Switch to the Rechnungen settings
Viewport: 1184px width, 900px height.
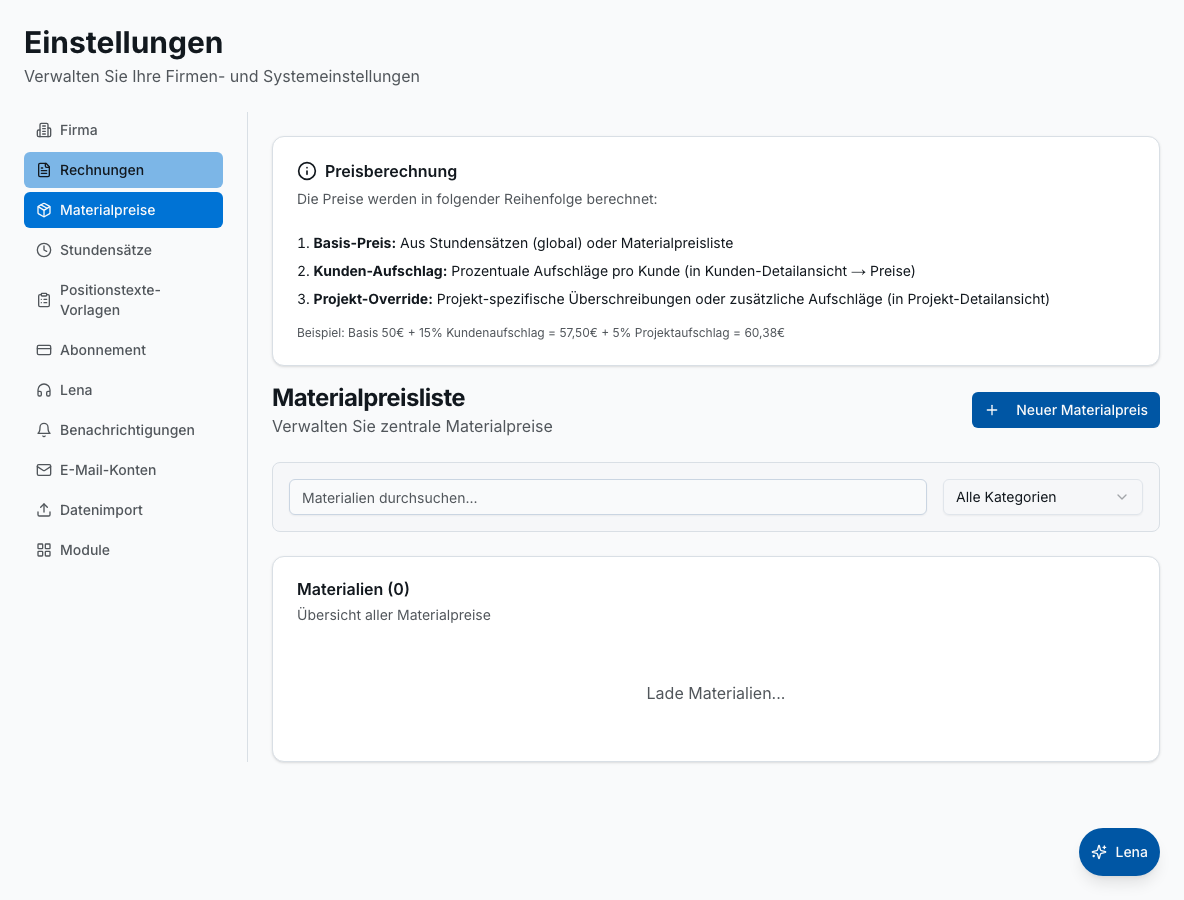[x=123, y=170]
